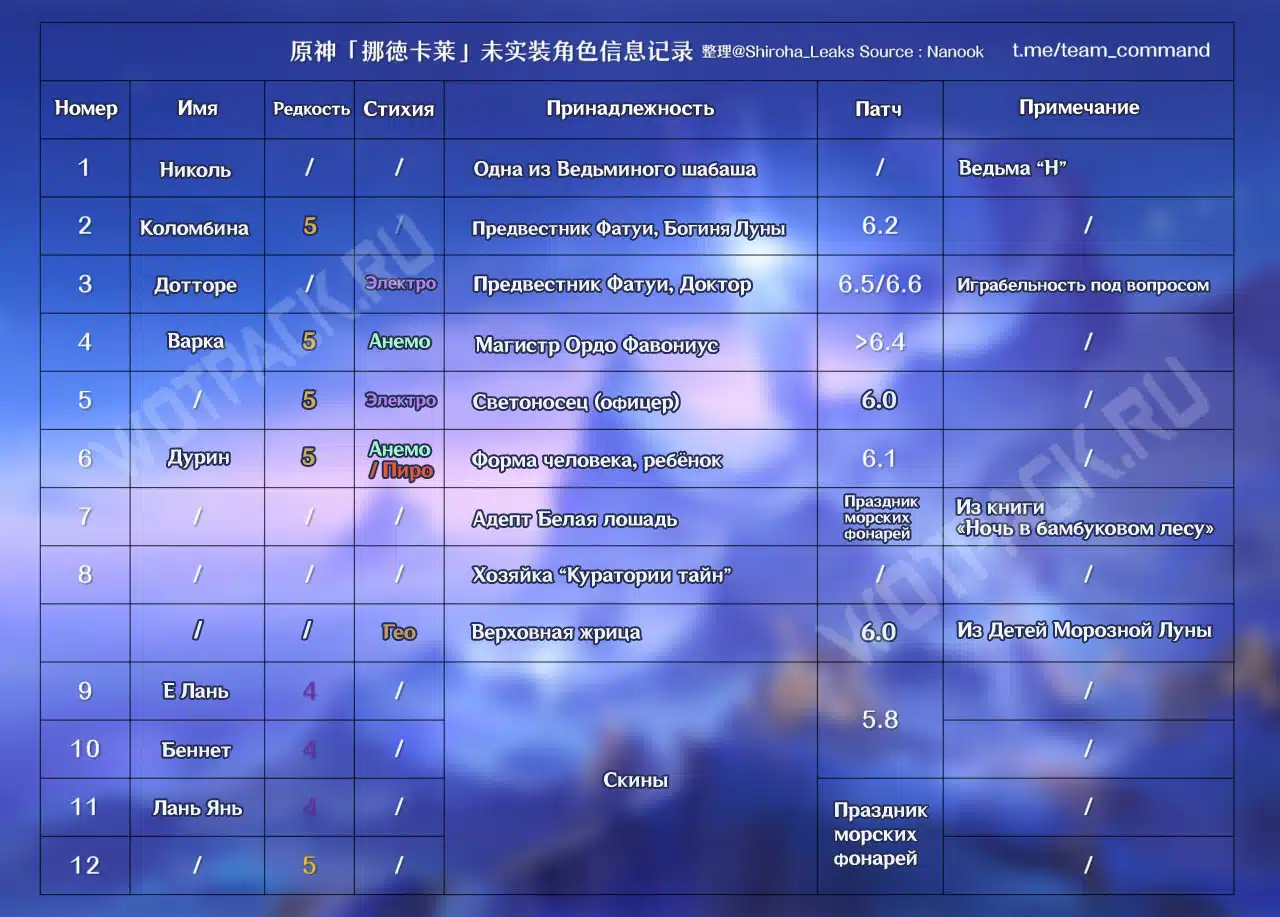Click row number '7'

click(85, 517)
